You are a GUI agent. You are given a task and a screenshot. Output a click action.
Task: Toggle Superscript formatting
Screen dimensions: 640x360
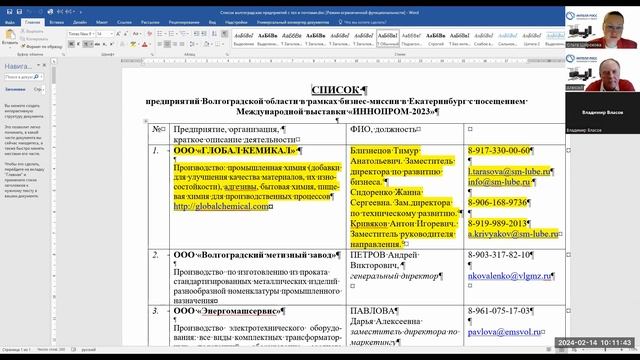[111, 44]
